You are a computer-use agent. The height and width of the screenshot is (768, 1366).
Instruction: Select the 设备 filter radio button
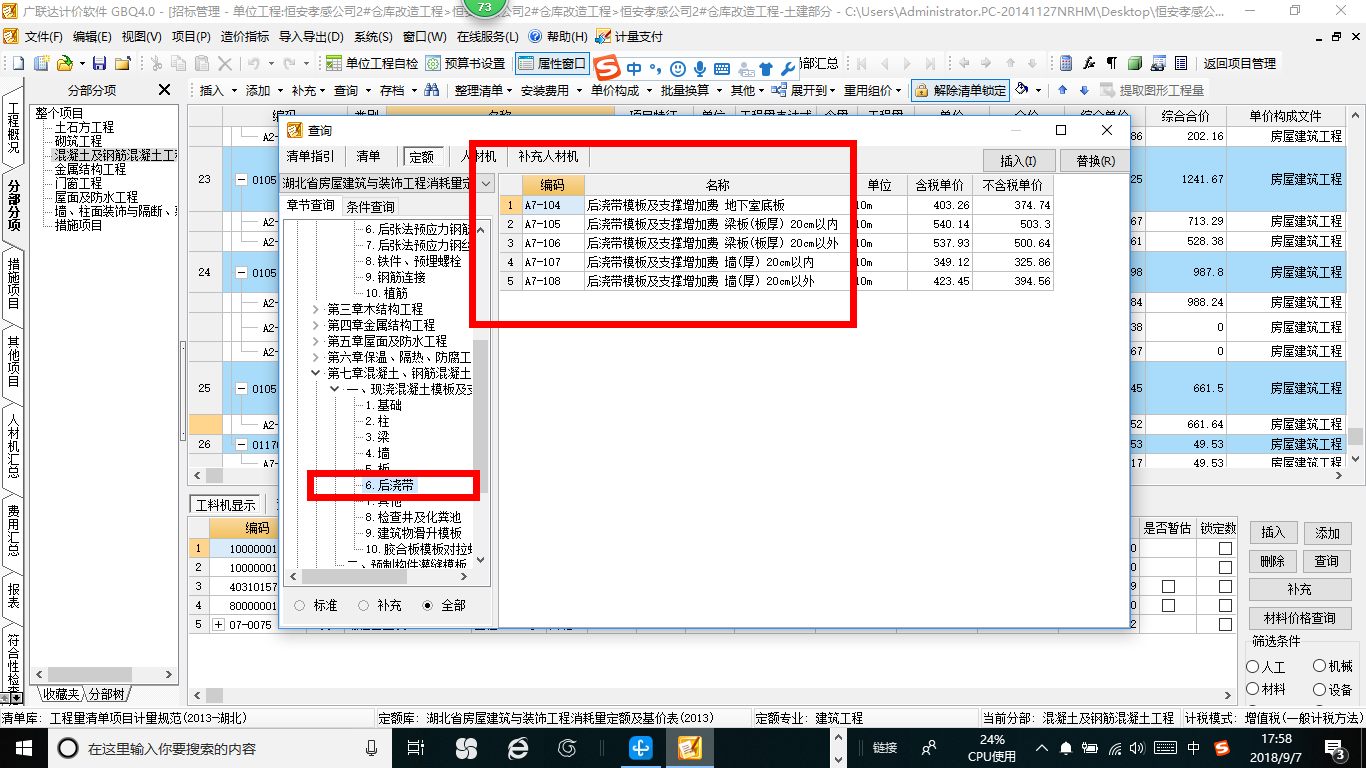[x=1319, y=689]
